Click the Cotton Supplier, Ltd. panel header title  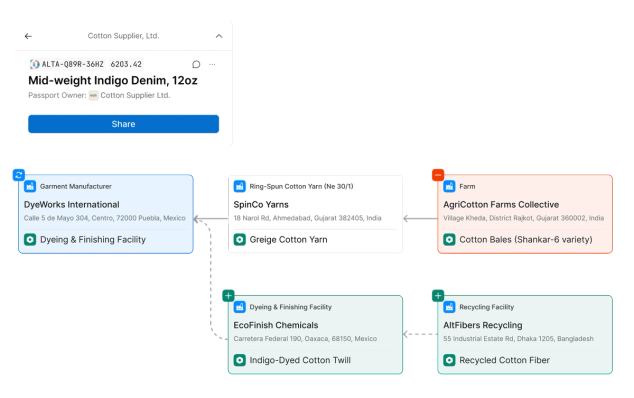coord(123,36)
